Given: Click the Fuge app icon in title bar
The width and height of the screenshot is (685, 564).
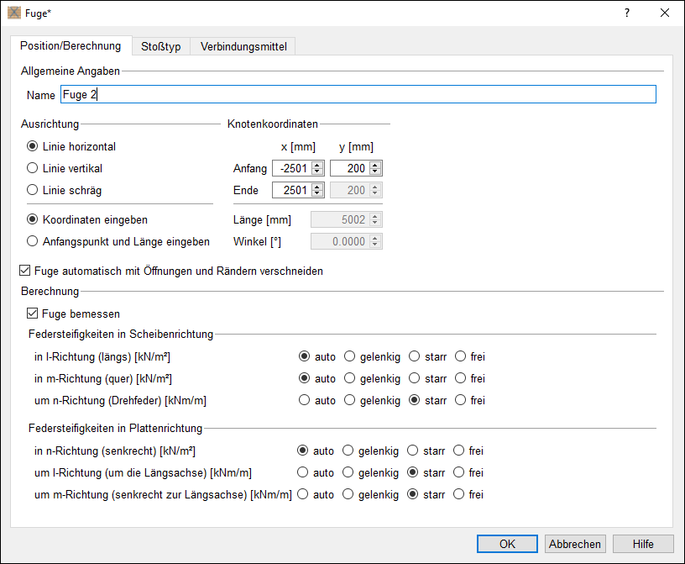Looking at the screenshot, I should [14, 13].
